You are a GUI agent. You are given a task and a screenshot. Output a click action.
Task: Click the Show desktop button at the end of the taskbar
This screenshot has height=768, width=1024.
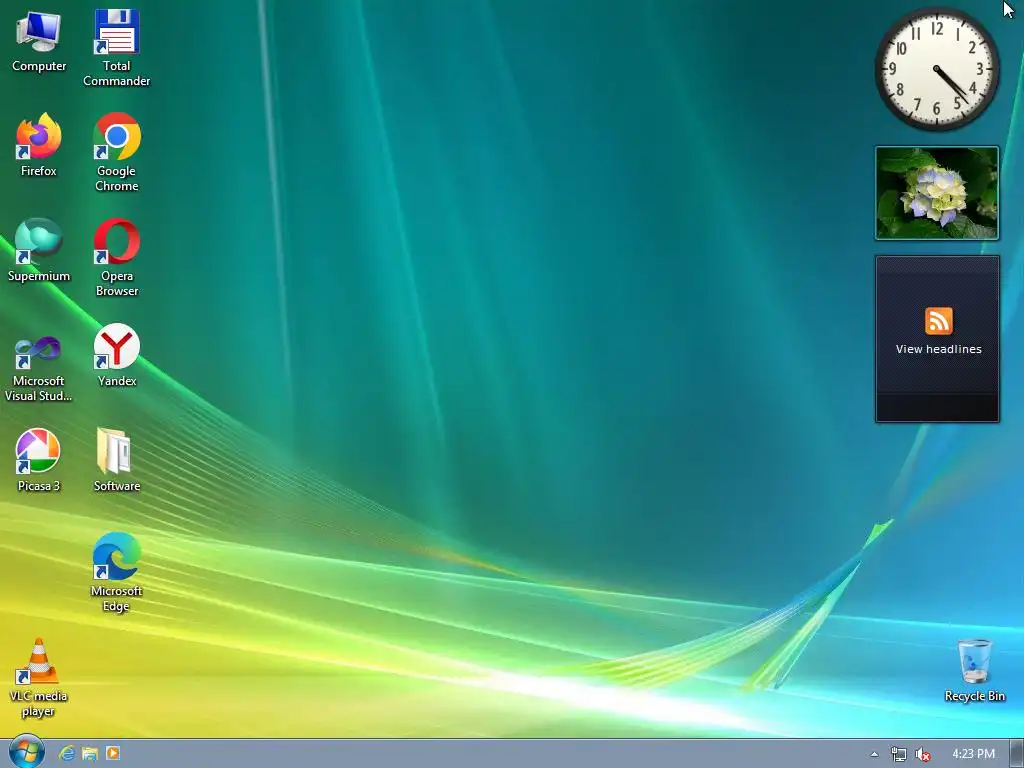[x=1017, y=754]
